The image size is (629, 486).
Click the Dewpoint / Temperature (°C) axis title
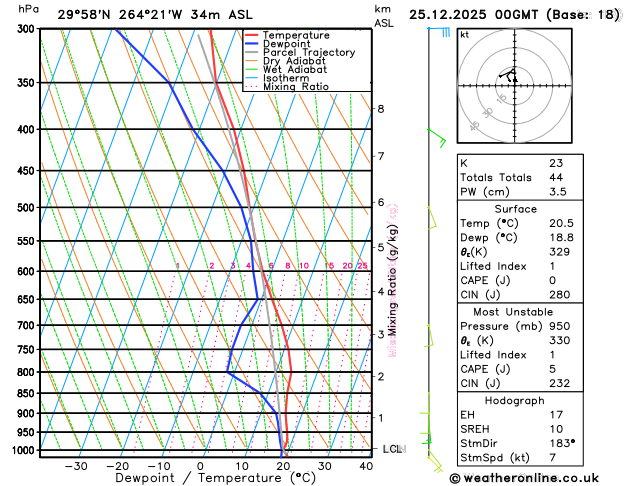coord(215,478)
